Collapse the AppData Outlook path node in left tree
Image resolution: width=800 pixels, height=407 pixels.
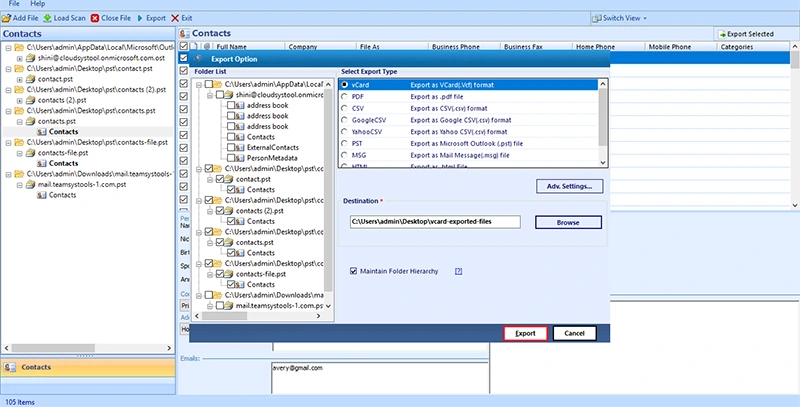7,47
